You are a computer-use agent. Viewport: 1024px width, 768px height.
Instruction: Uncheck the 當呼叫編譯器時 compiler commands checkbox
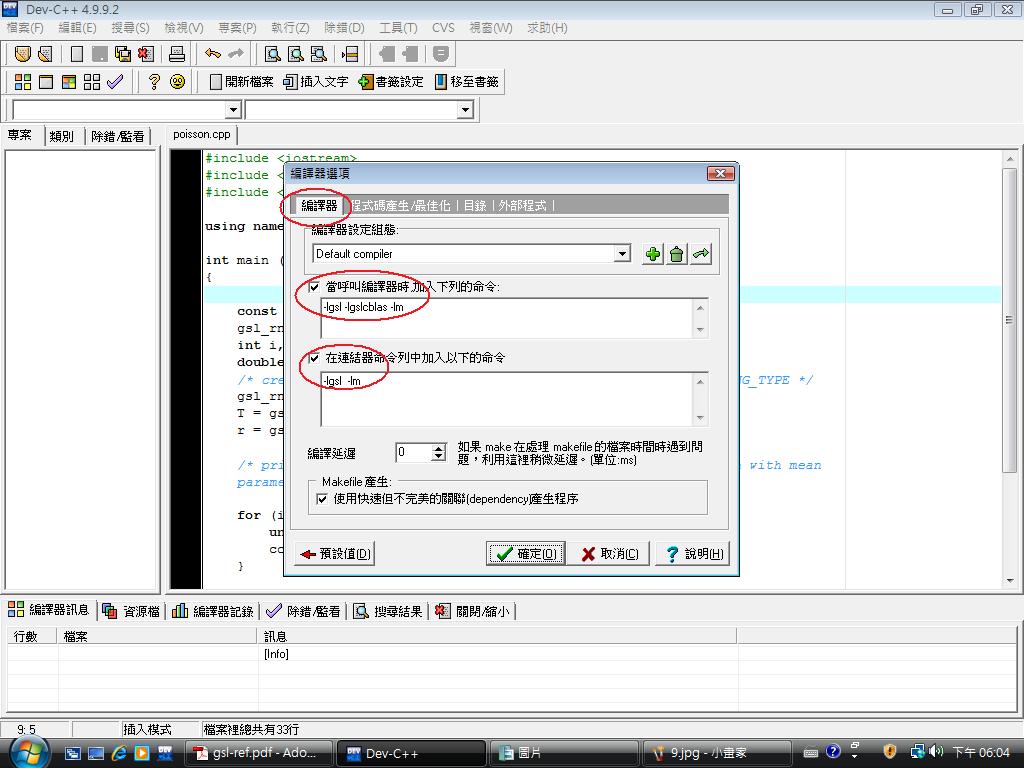point(315,287)
